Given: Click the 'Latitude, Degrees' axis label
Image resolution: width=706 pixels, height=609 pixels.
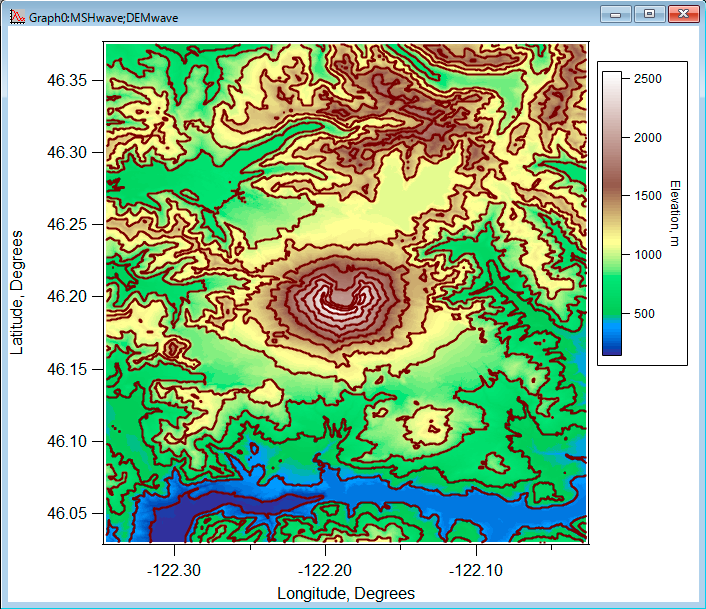Looking at the screenshot, I should tap(17, 293).
